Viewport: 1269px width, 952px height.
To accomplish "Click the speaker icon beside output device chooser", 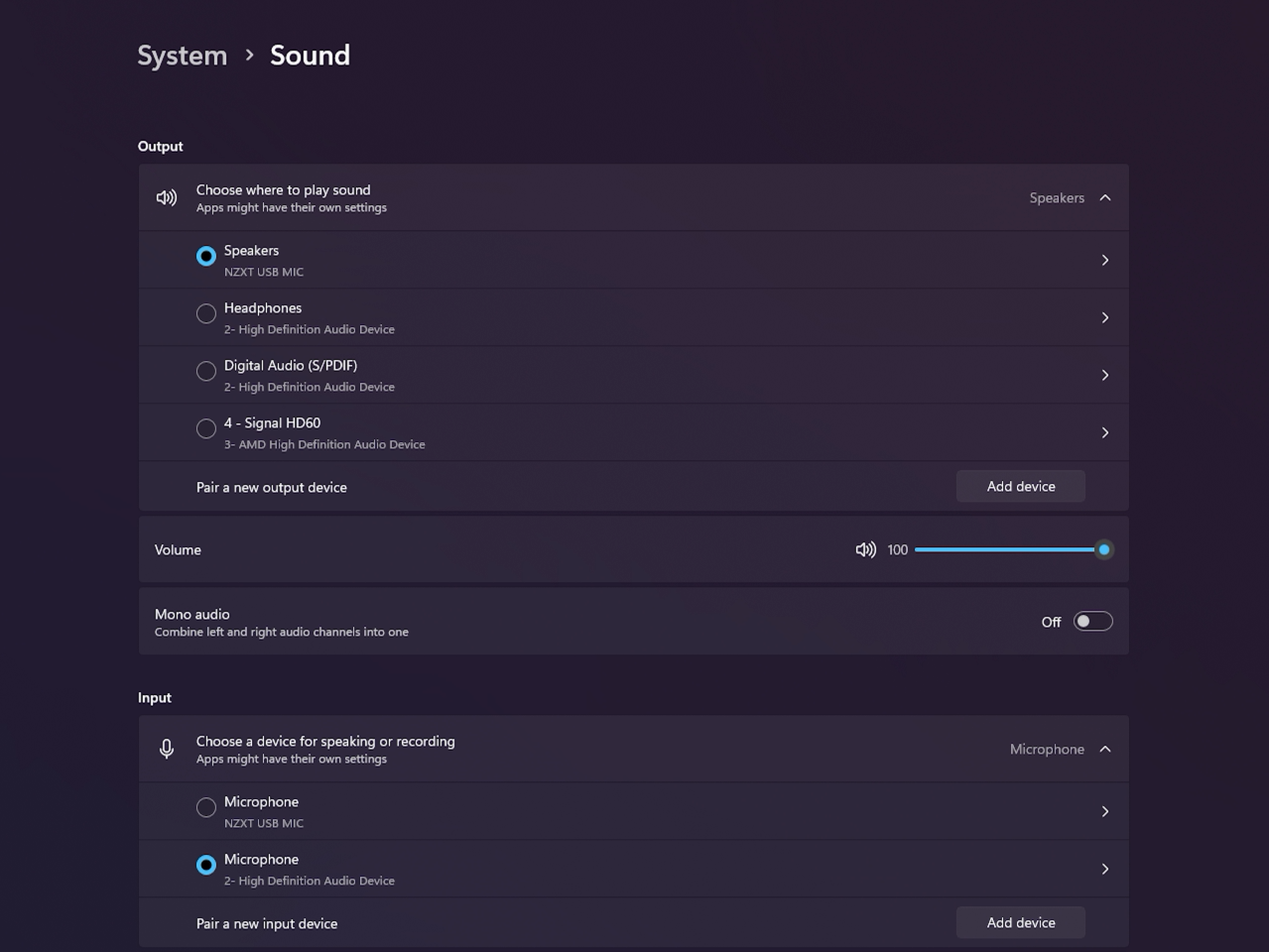I will pos(166,197).
